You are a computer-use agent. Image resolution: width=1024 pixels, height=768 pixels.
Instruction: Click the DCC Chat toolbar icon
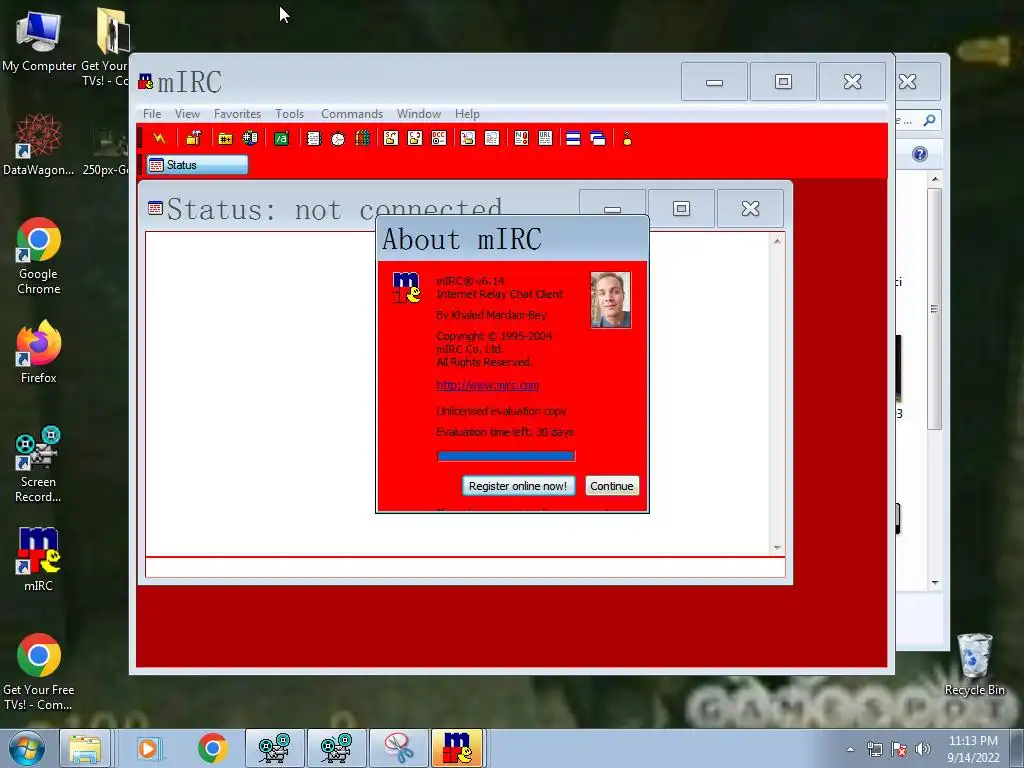click(x=415, y=138)
